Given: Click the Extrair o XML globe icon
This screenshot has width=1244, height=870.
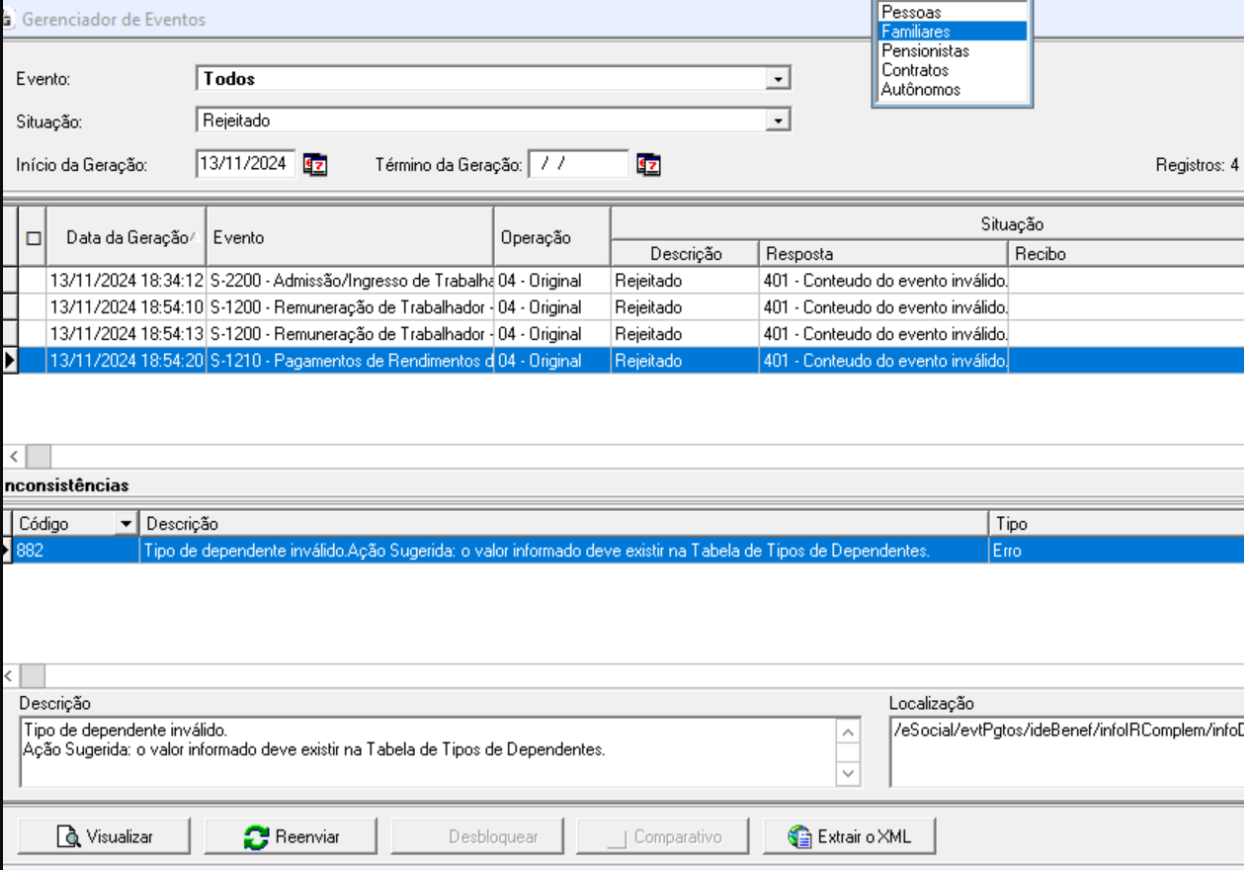Looking at the screenshot, I should pos(799,837).
